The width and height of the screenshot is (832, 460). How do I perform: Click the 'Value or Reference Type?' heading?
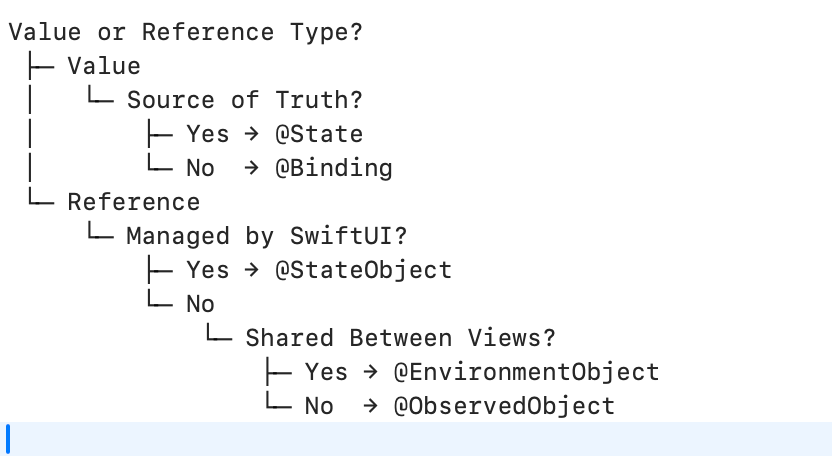click(x=186, y=32)
